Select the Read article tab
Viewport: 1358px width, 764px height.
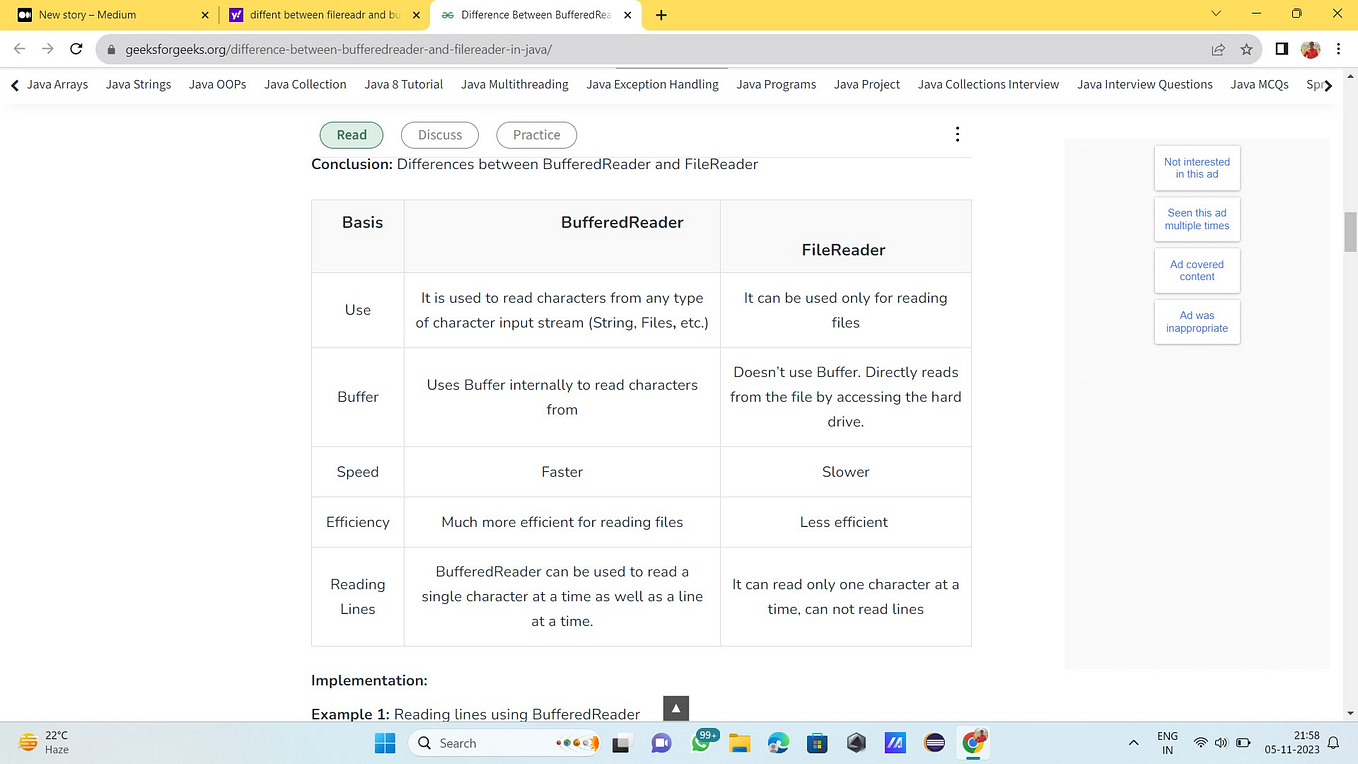pyautogui.click(x=351, y=135)
